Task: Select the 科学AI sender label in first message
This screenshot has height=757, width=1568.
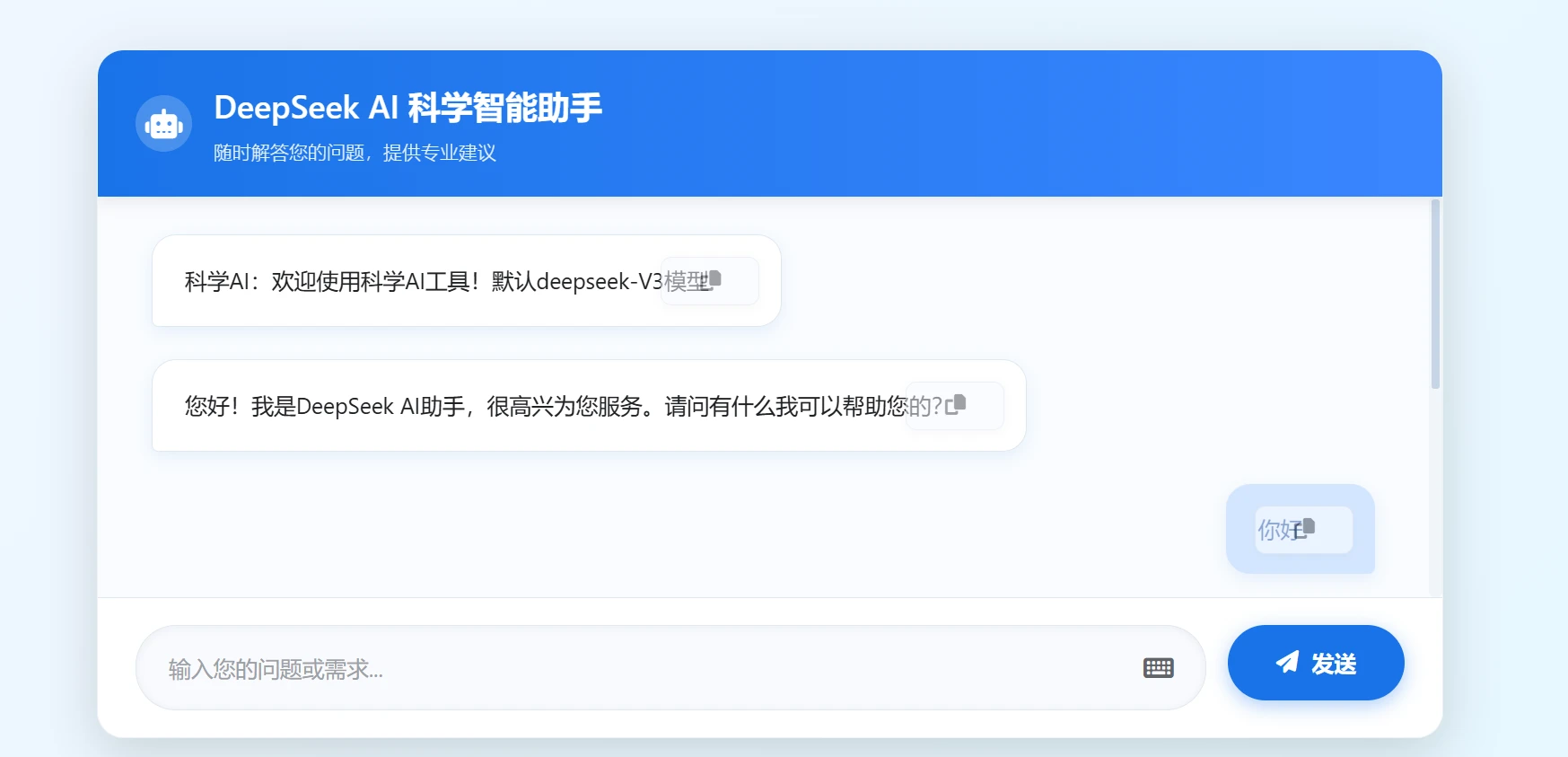Action: point(216,282)
